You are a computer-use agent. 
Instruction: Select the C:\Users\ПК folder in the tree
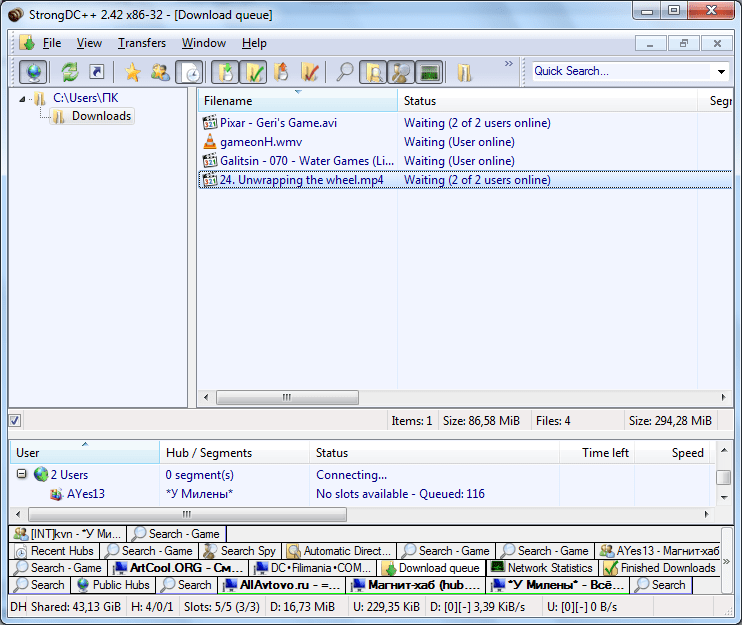pos(86,98)
